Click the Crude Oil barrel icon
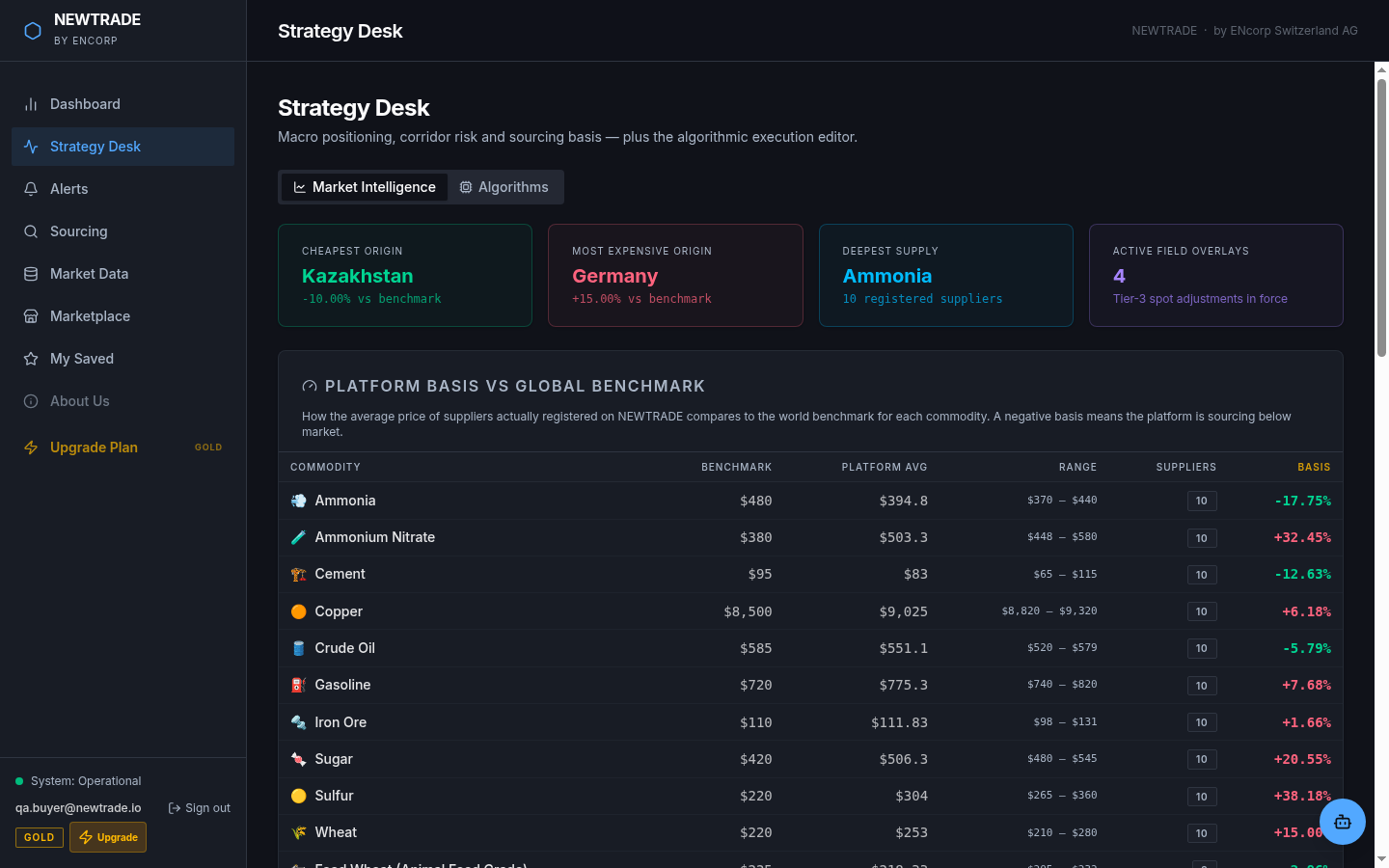 299,648
